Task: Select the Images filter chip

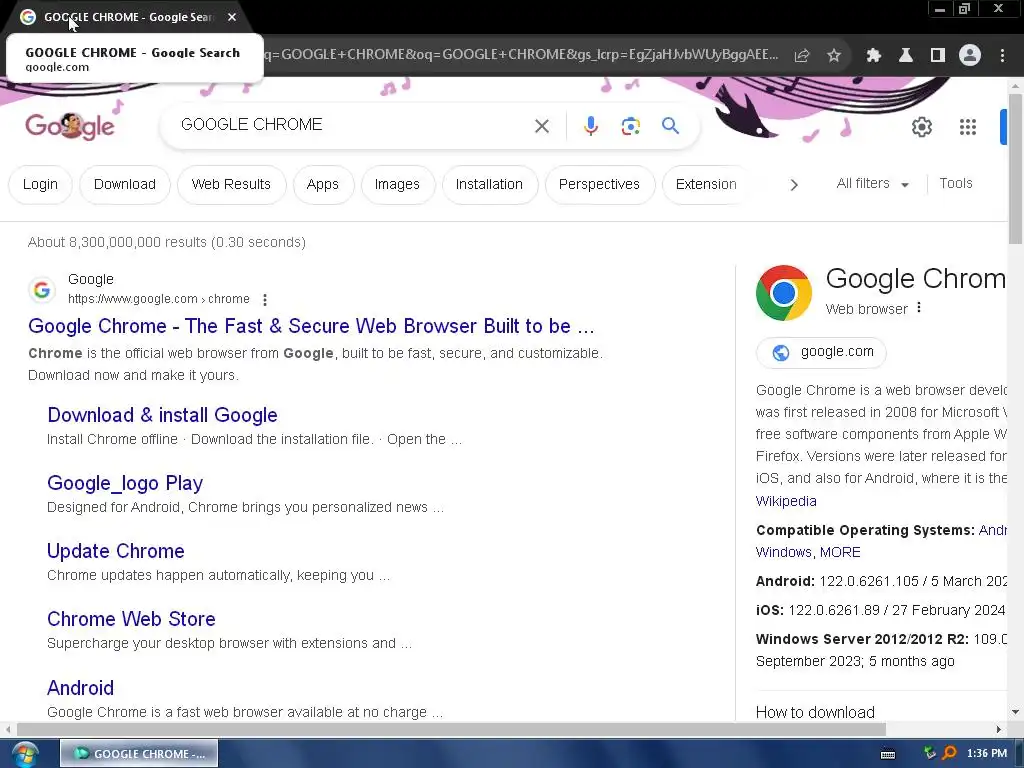Action: click(397, 185)
